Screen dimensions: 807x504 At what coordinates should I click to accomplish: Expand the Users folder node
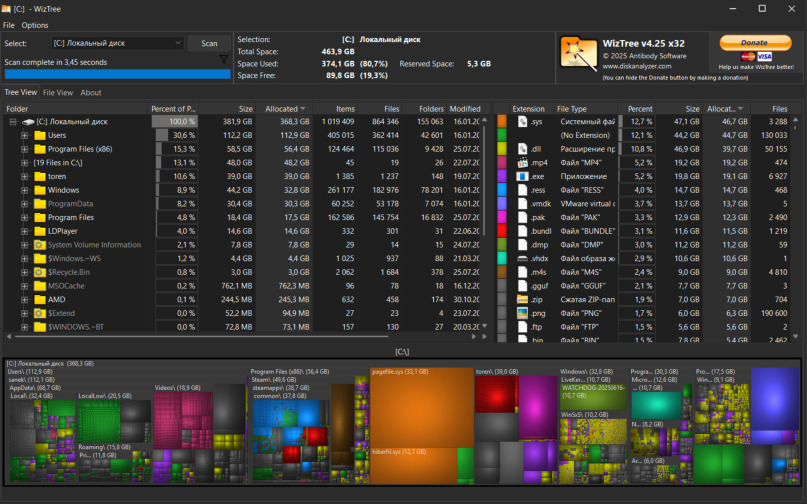pyautogui.click(x=24, y=135)
